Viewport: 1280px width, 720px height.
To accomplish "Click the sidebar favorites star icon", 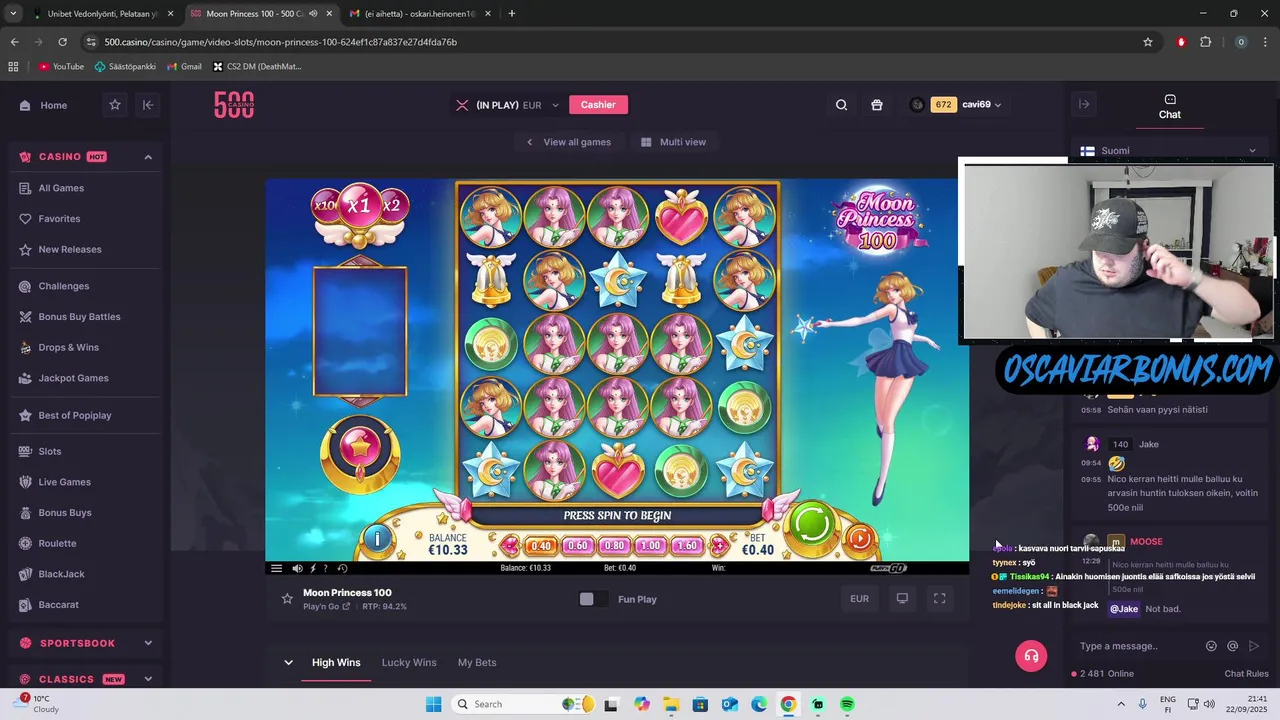I will coord(115,105).
